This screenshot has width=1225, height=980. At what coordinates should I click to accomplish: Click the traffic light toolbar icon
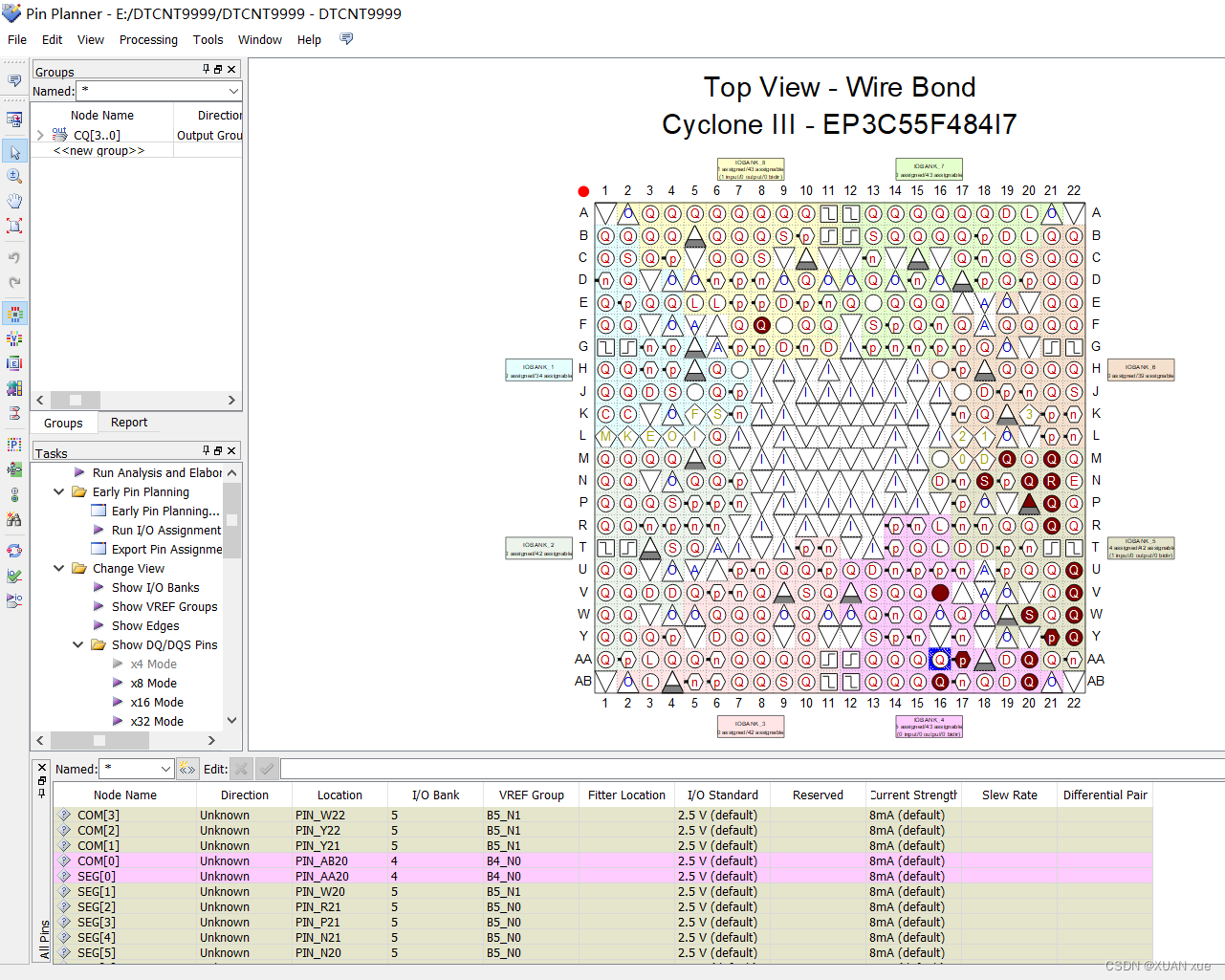point(14,494)
